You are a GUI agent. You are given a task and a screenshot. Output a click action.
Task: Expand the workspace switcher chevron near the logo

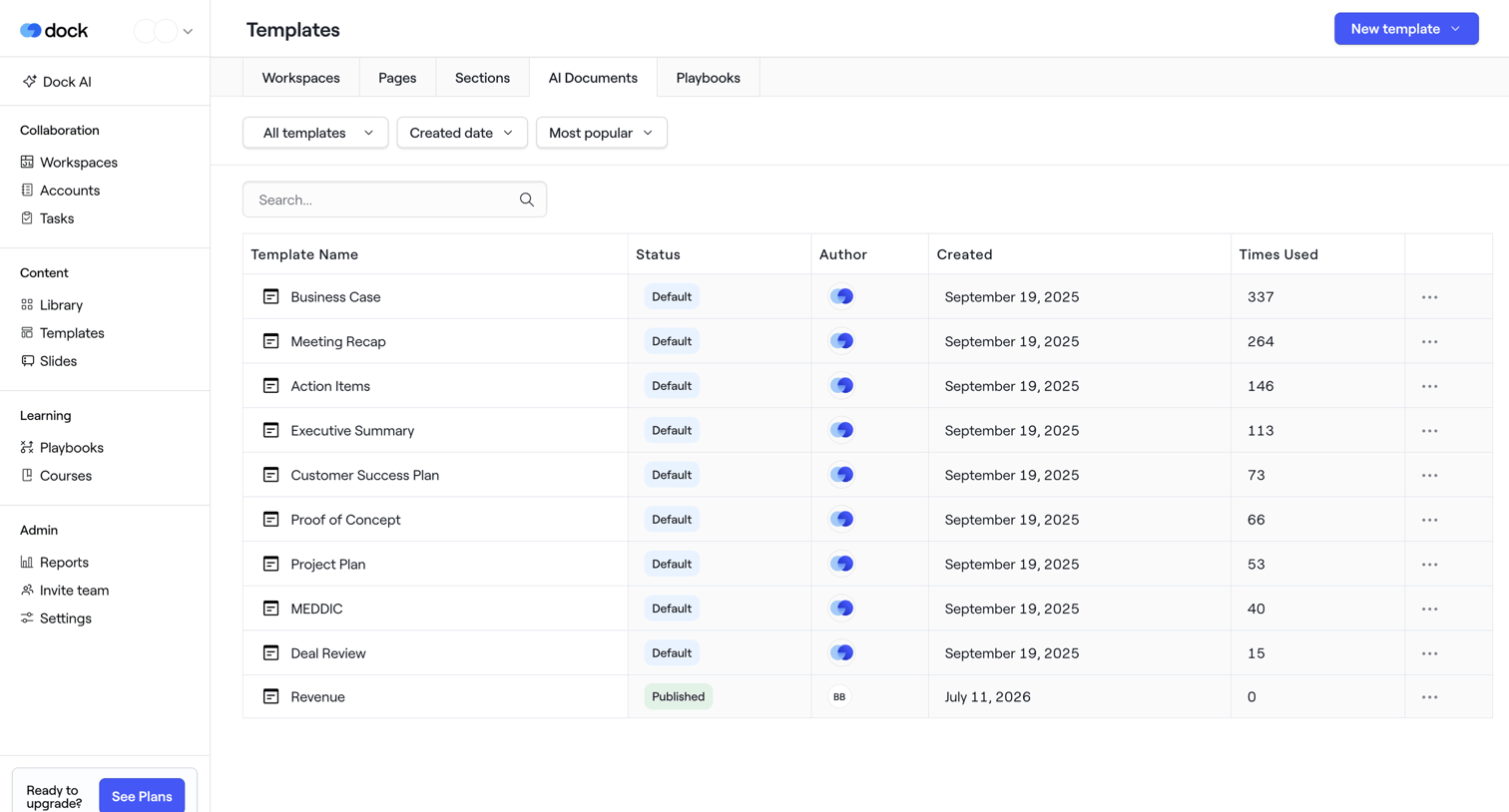pos(188,31)
